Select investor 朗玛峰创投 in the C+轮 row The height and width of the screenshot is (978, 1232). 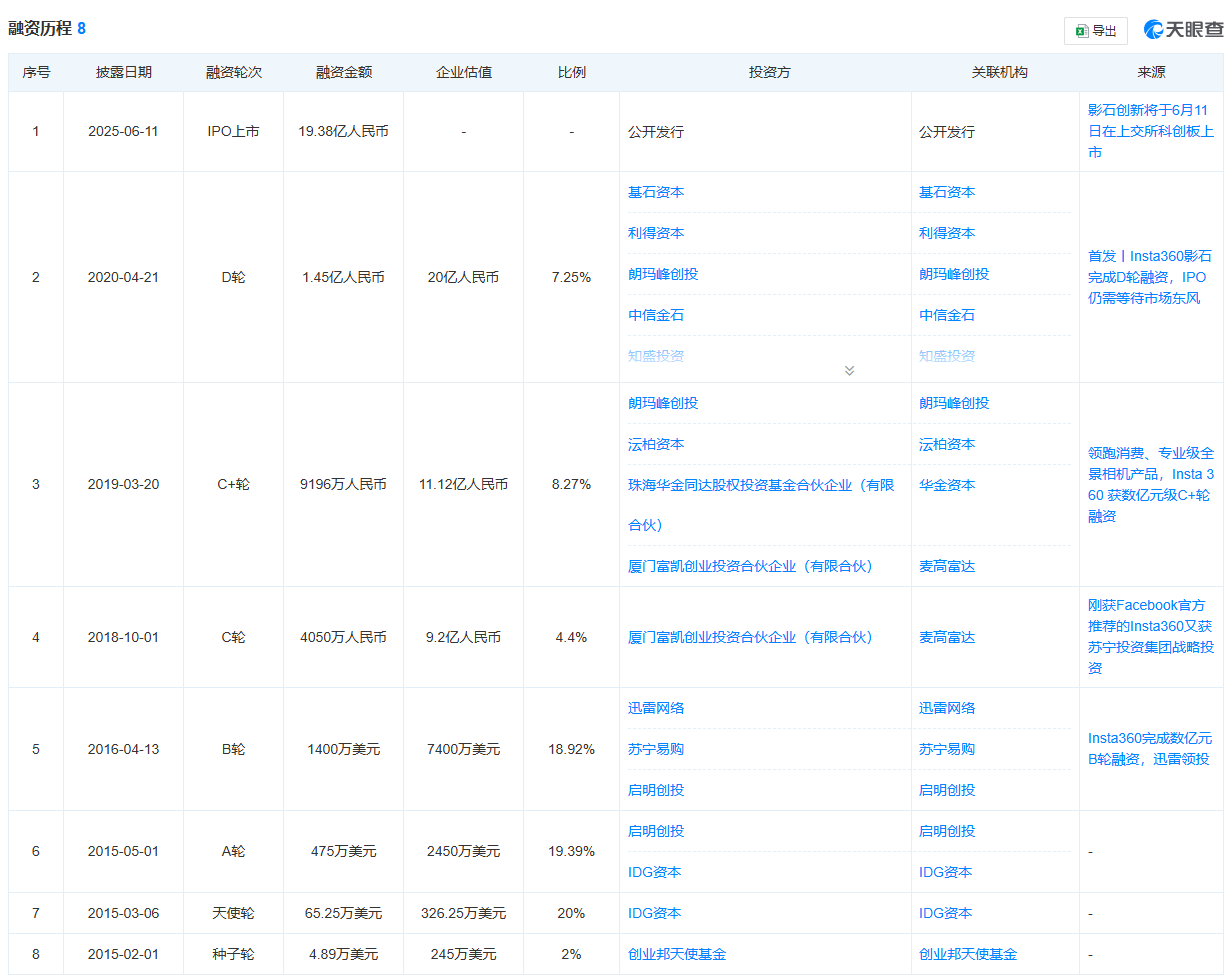[x=663, y=403]
